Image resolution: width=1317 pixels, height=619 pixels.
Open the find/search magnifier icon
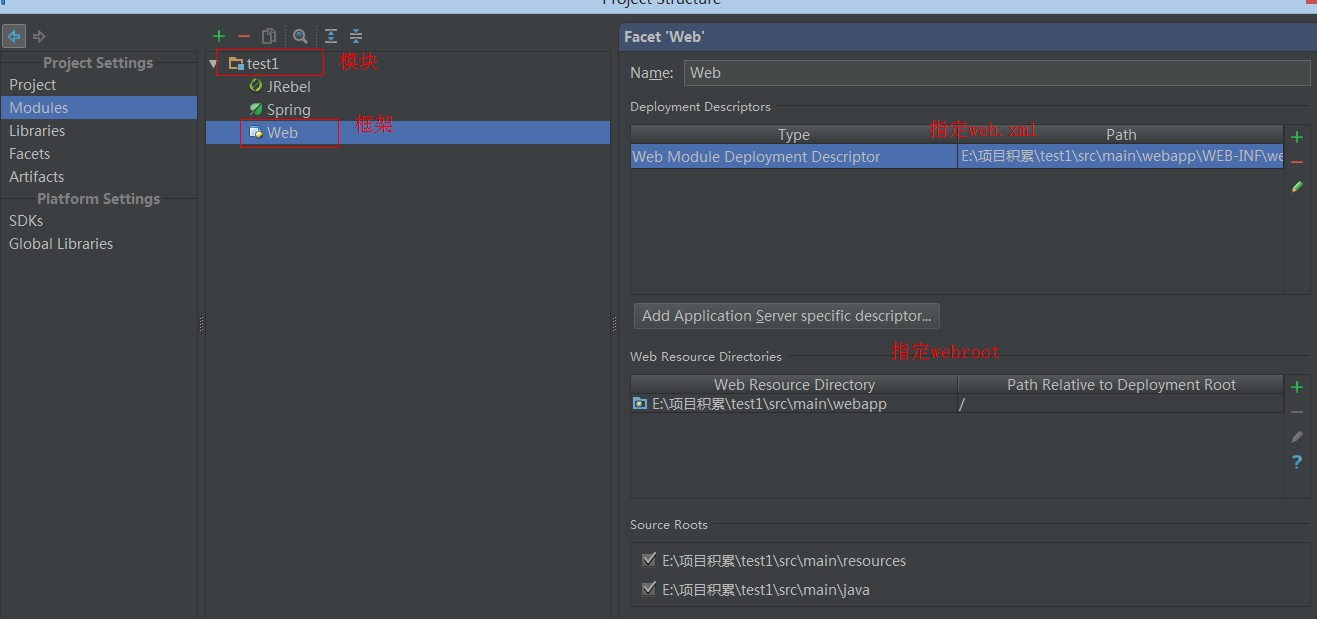(300, 36)
